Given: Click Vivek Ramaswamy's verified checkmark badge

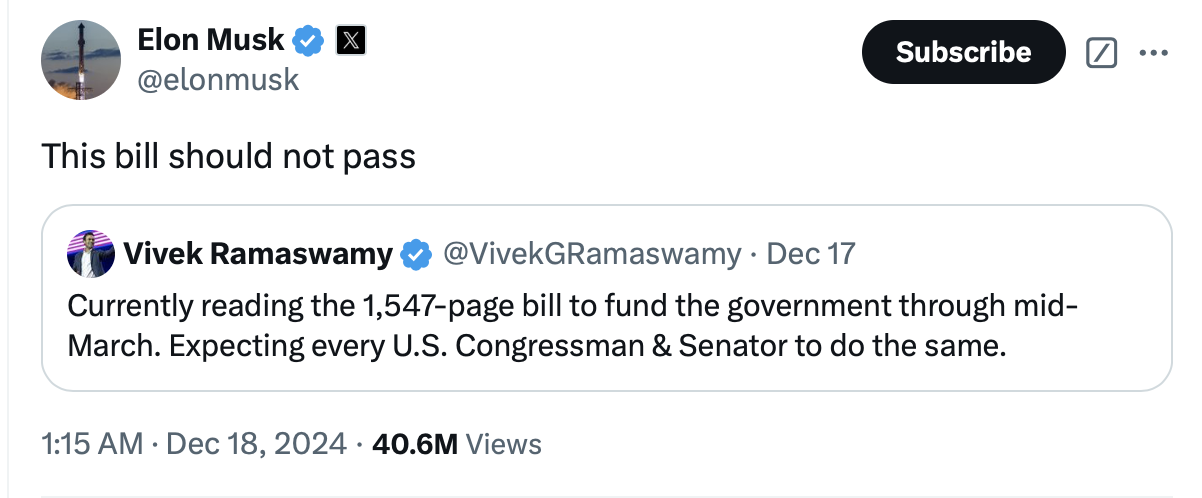Looking at the screenshot, I should 416,254.
